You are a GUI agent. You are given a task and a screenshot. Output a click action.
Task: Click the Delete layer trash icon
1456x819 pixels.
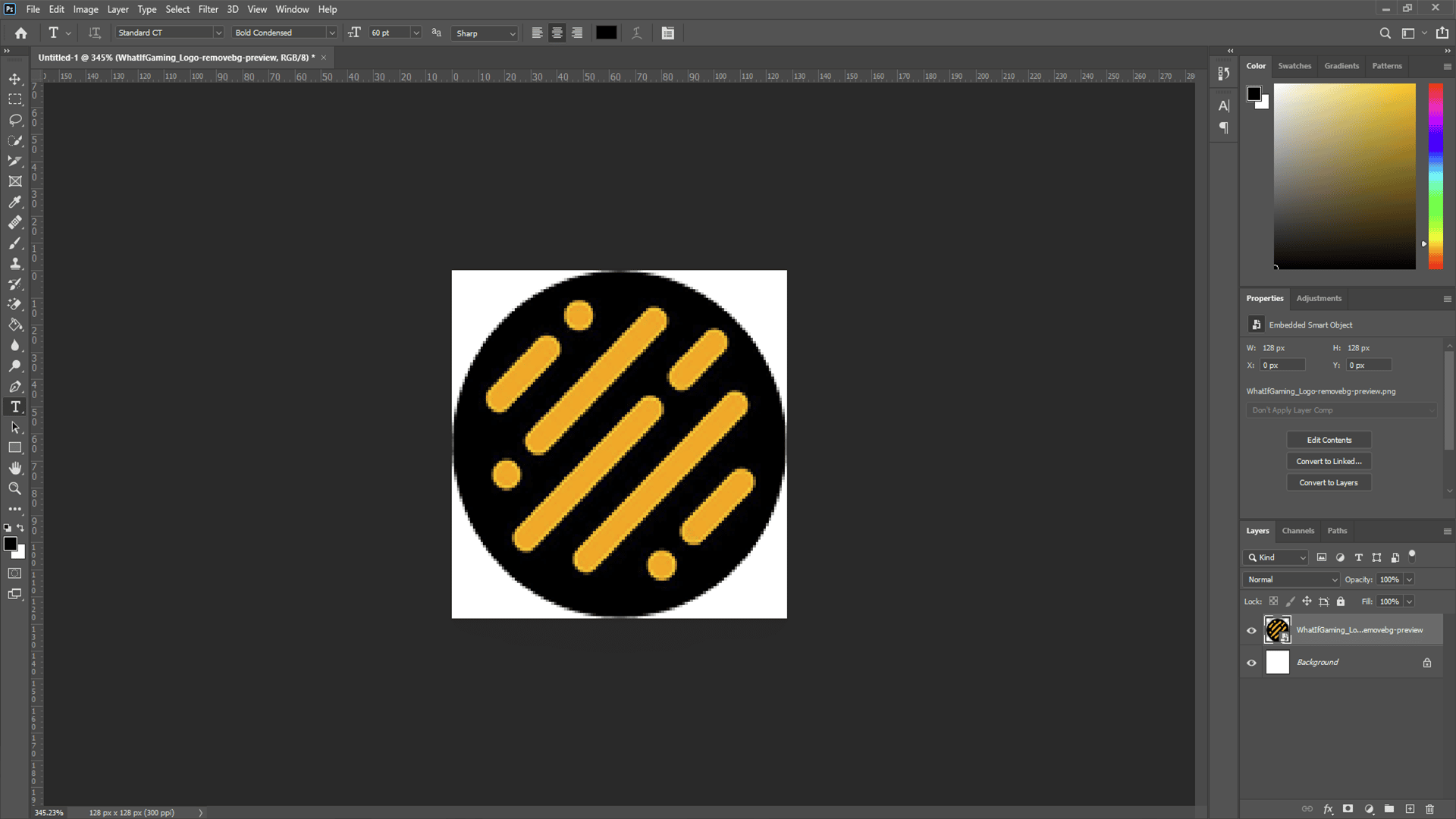coord(1430,809)
